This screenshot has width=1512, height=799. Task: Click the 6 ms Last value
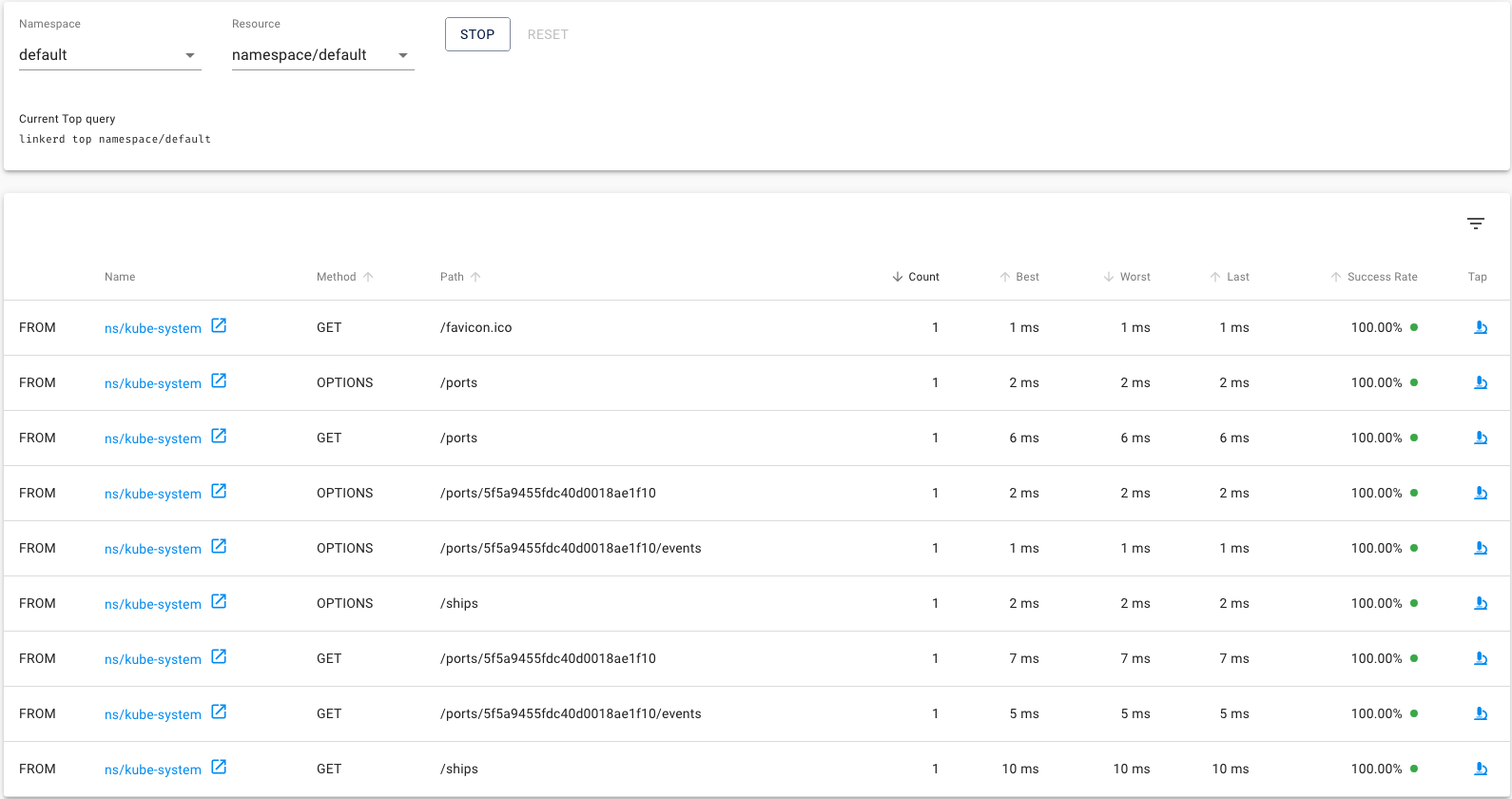pos(1234,438)
